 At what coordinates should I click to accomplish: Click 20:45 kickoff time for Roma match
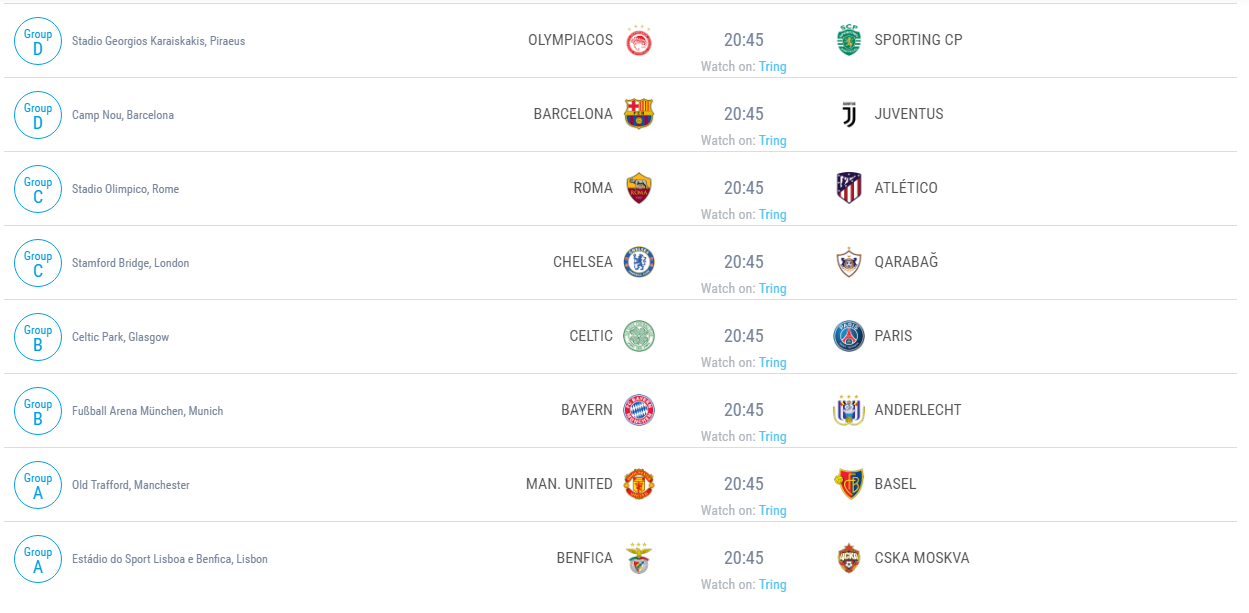pyautogui.click(x=744, y=188)
